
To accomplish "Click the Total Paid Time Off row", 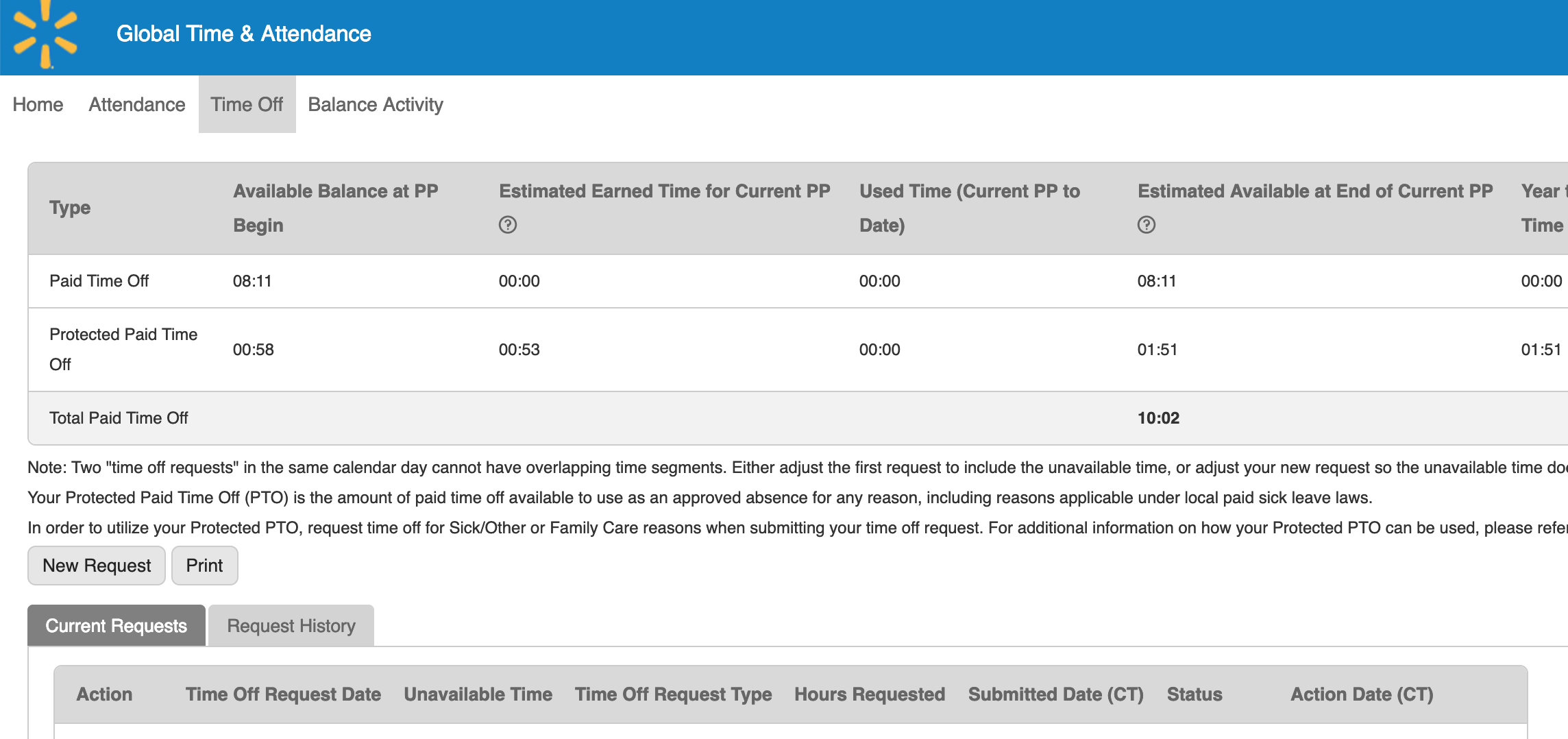I will click(118, 417).
